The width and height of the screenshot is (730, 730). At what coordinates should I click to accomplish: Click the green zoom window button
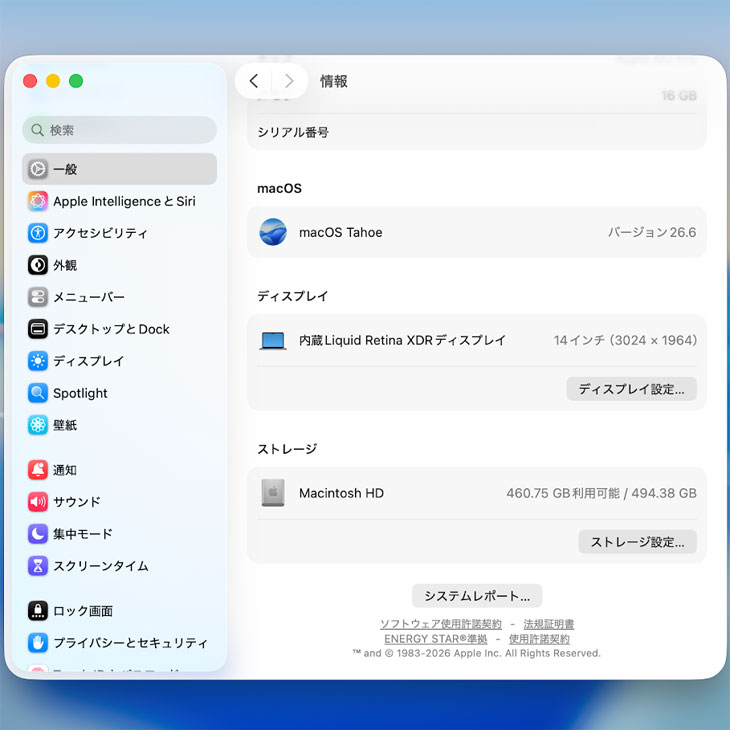[x=76, y=81]
